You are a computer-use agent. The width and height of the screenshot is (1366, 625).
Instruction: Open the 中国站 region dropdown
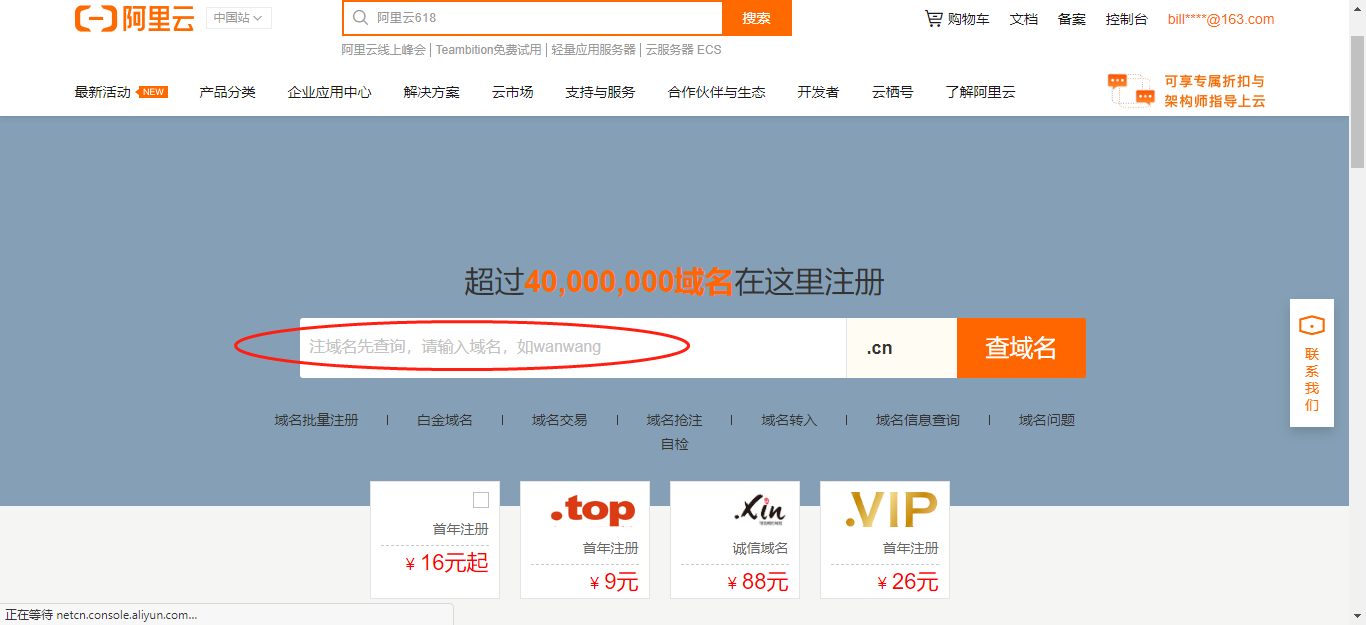tap(239, 18)
